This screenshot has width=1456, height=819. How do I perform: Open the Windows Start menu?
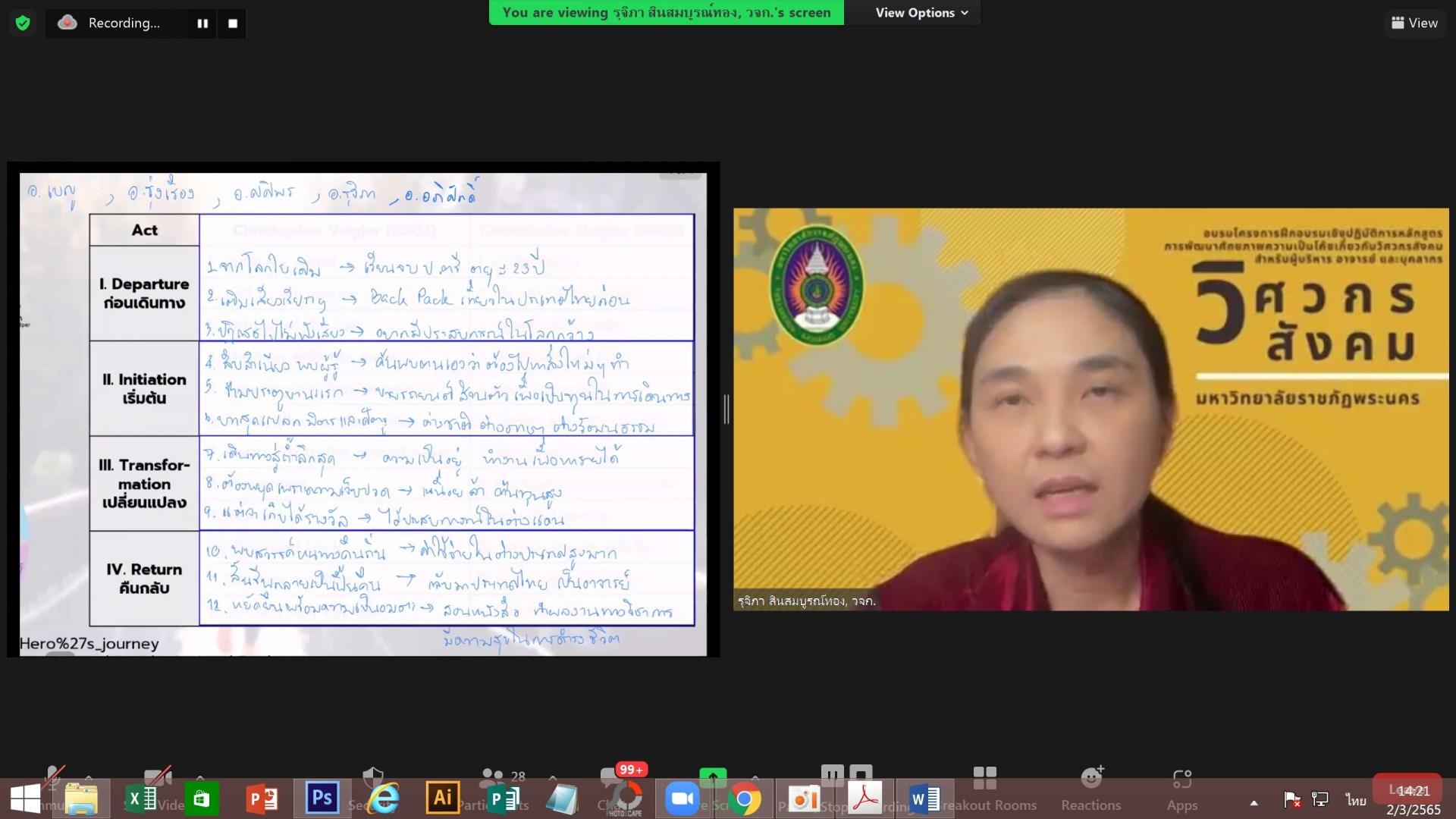coord(25,799)
